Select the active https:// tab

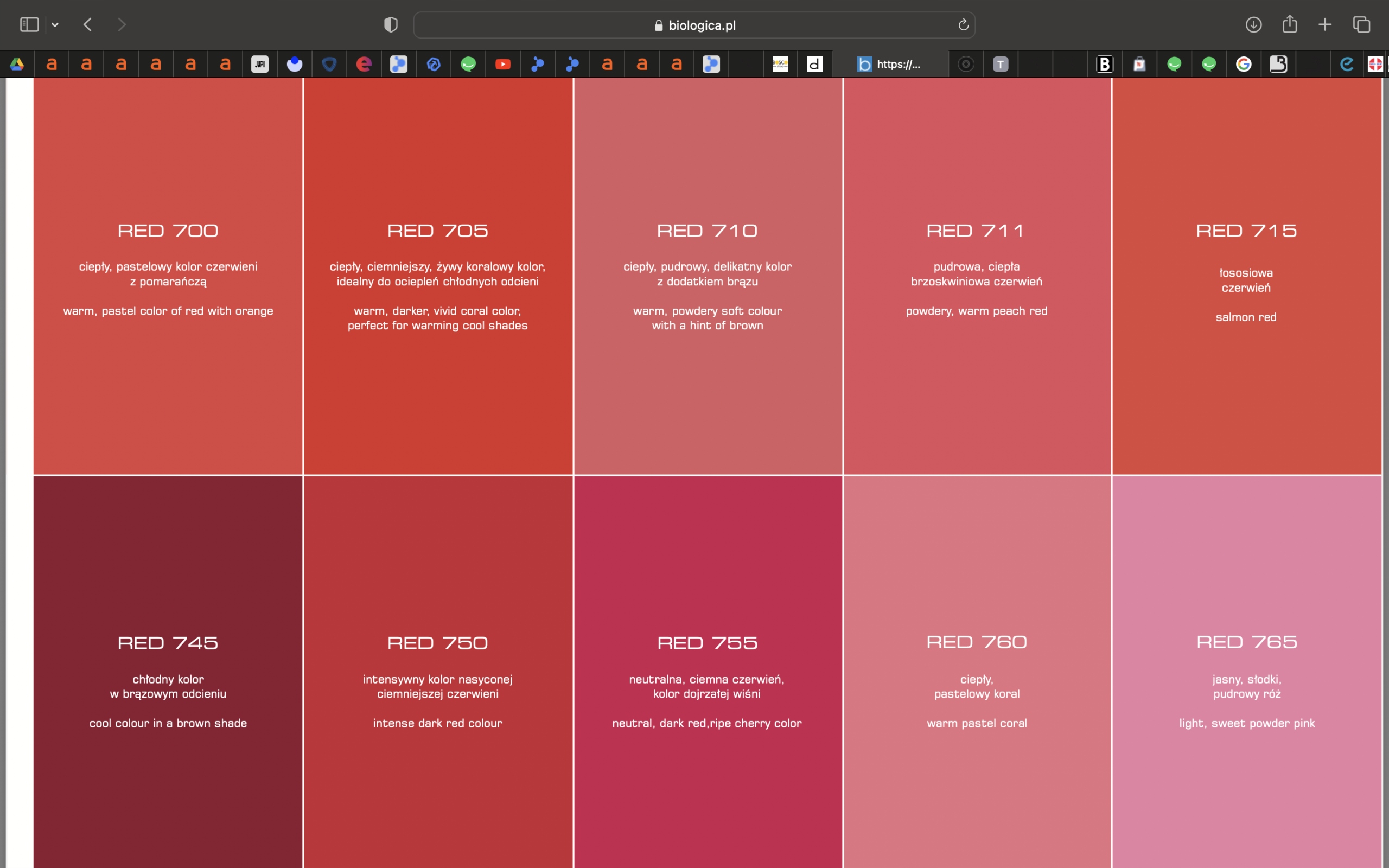coord(890,63)
